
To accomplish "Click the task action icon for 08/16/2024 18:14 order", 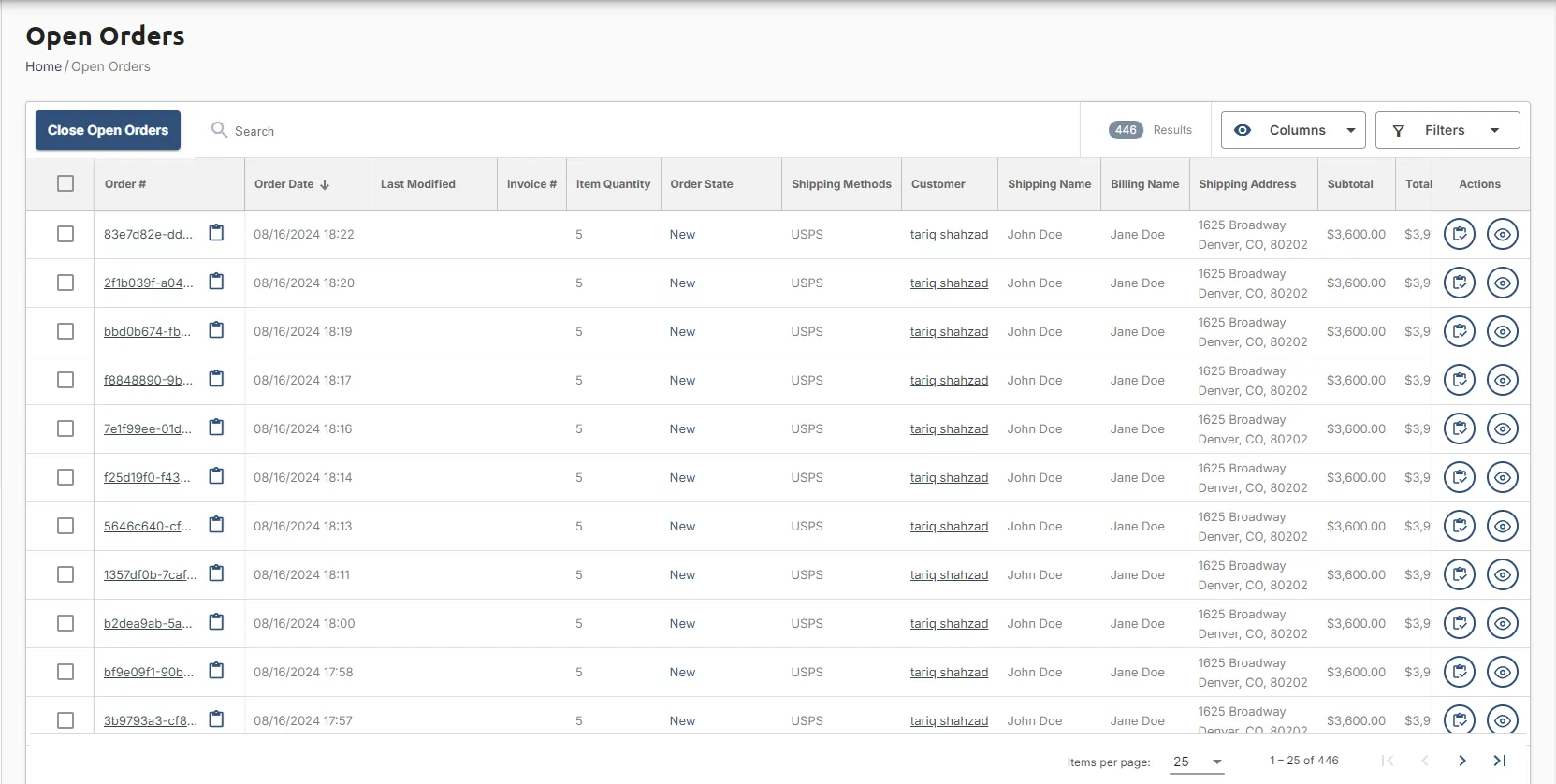I will pos(1460,477).
